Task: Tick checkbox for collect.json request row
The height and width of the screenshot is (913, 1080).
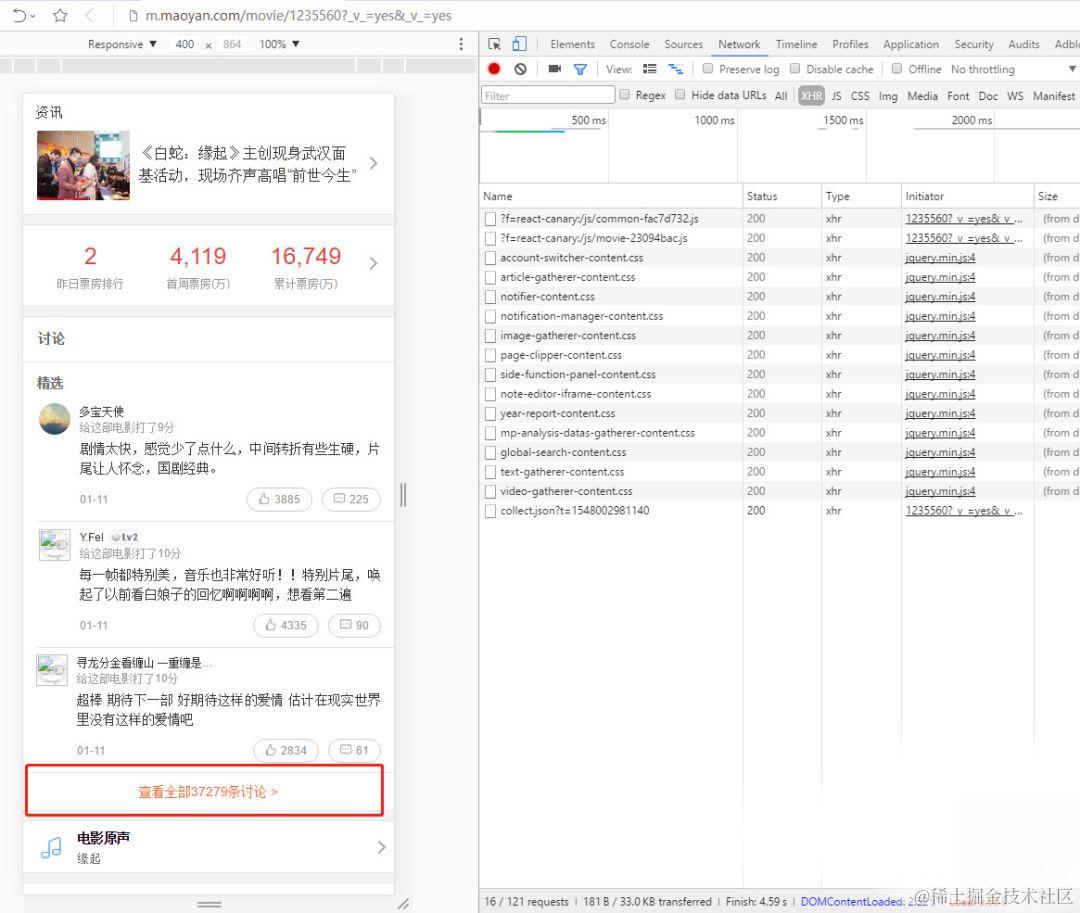Action: pos(490,511)
